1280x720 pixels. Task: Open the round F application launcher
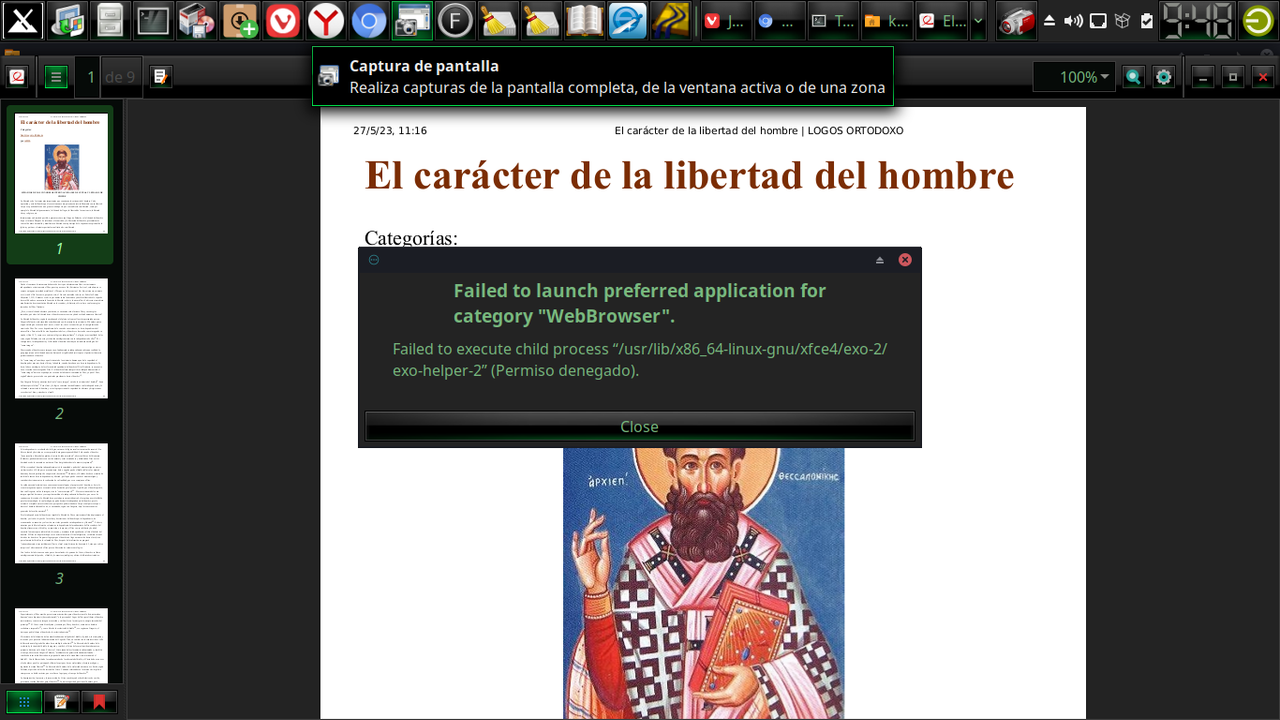(455, 20)
